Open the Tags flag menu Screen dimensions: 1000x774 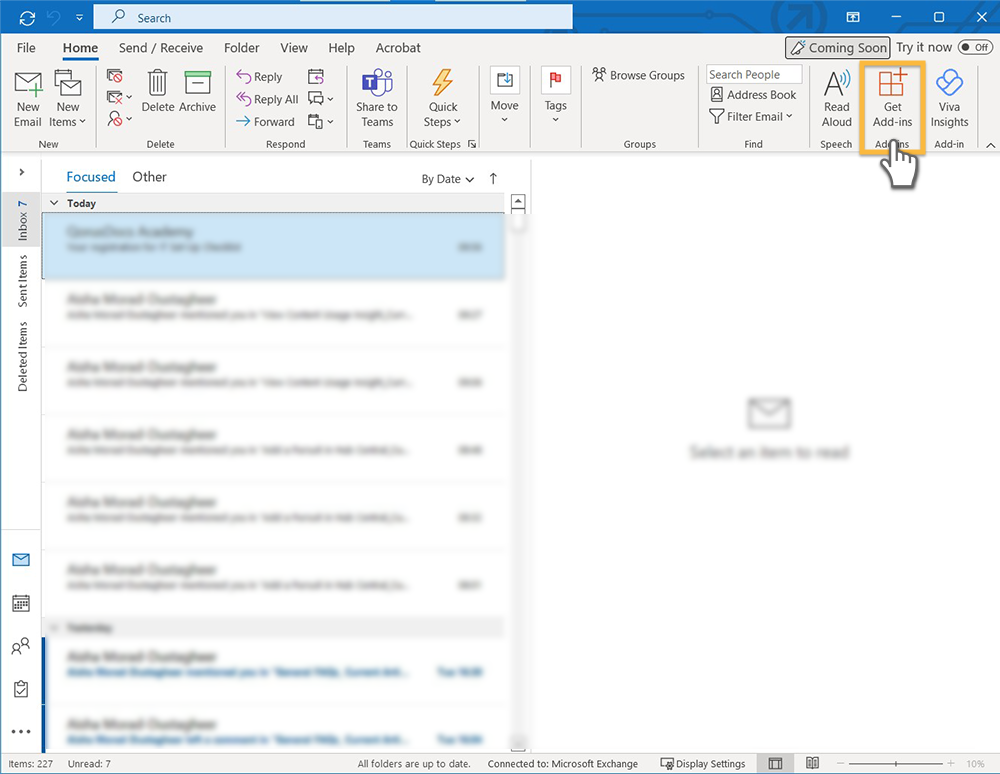click(555, 96)
